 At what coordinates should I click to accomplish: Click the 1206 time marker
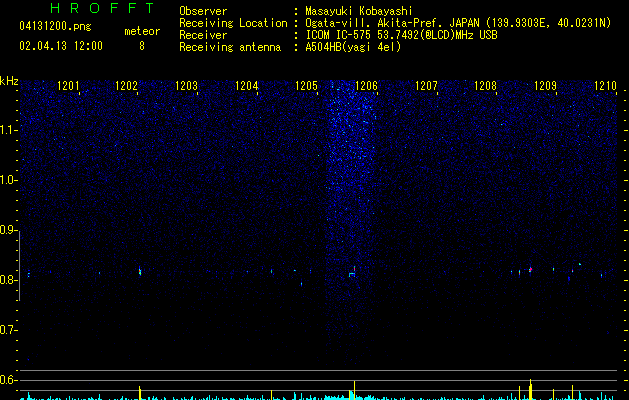tap(366, 86)
